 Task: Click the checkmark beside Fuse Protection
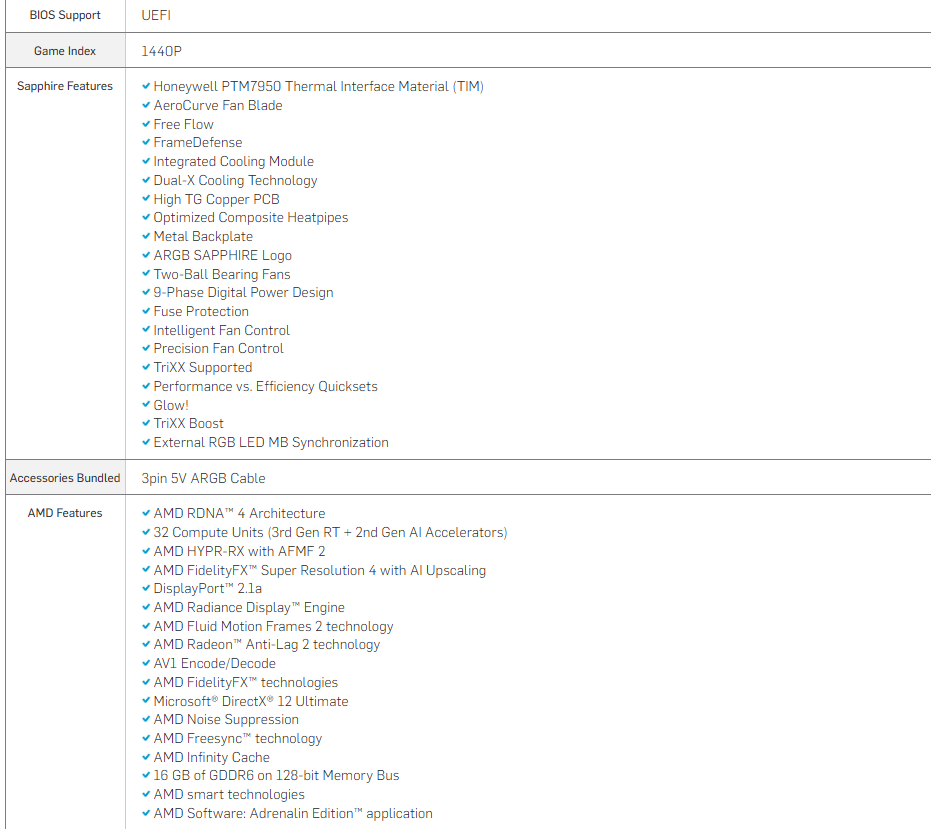point(146,312)
